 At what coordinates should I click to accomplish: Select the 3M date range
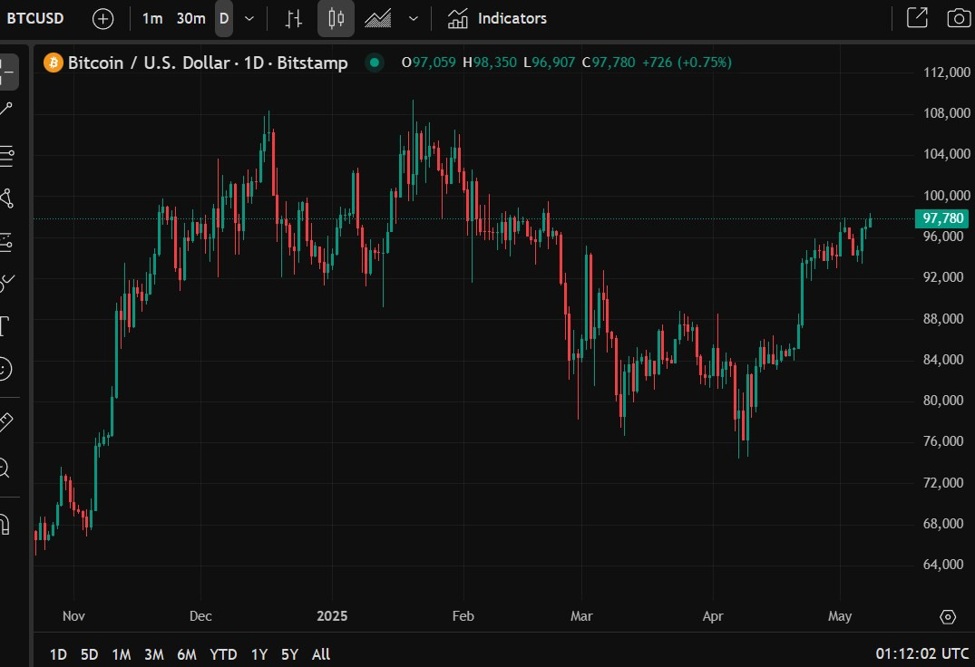coord(153,654)
